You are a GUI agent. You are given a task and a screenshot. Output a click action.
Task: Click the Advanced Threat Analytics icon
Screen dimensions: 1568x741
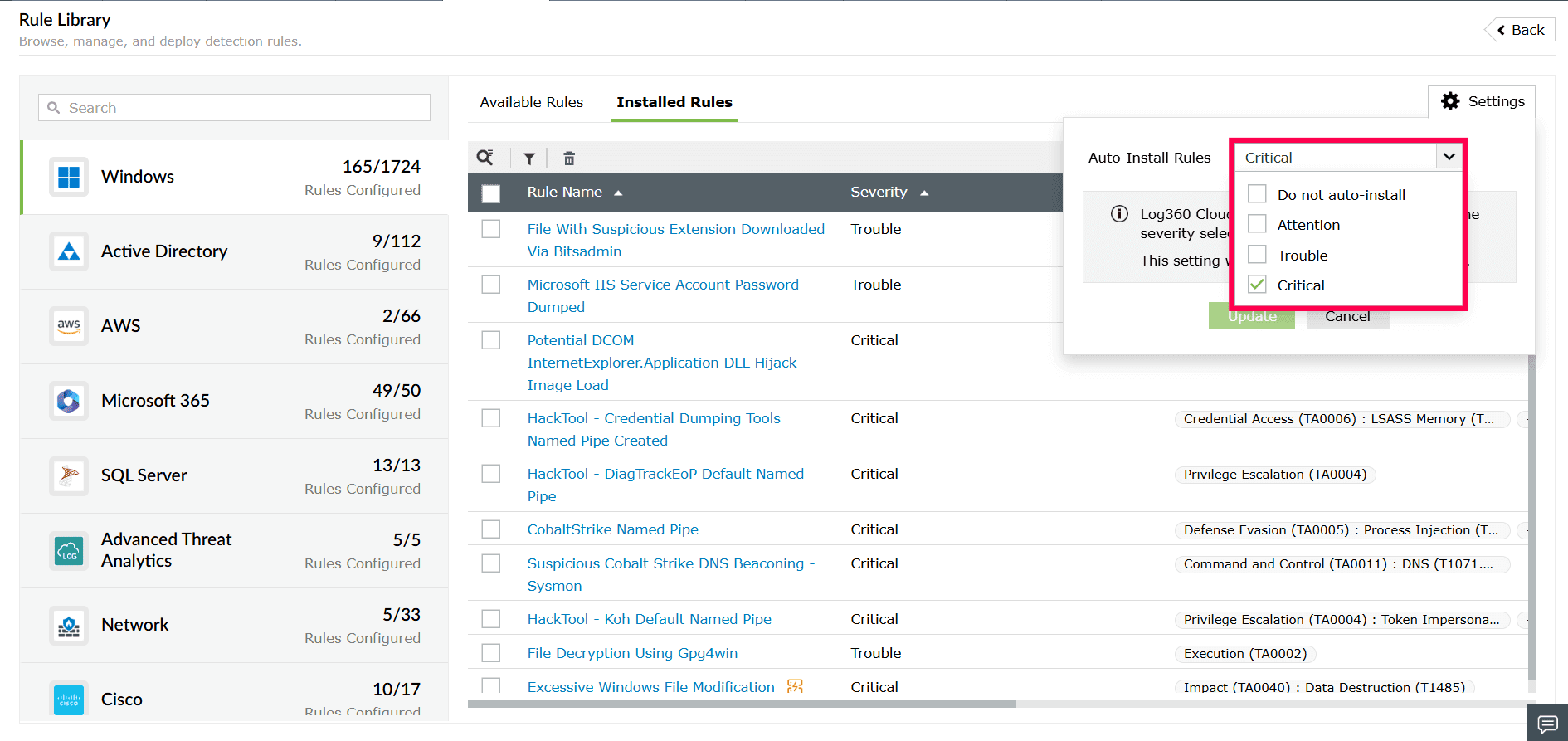coord(69,550)
